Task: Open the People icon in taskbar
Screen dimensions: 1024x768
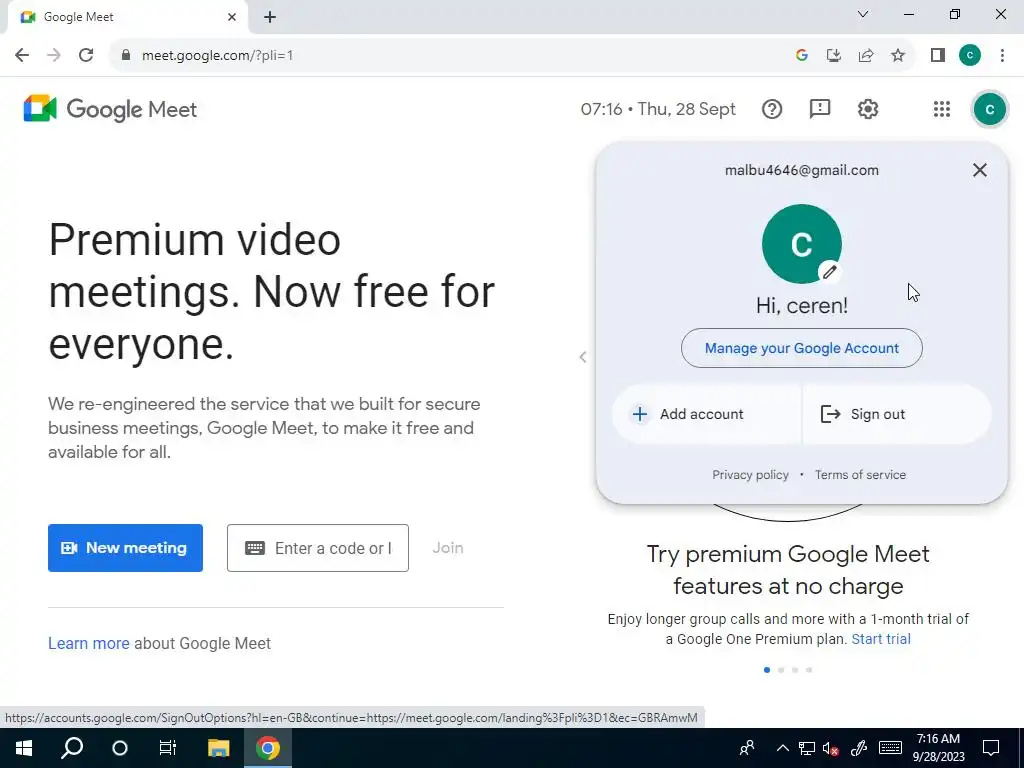Action: 747,748
